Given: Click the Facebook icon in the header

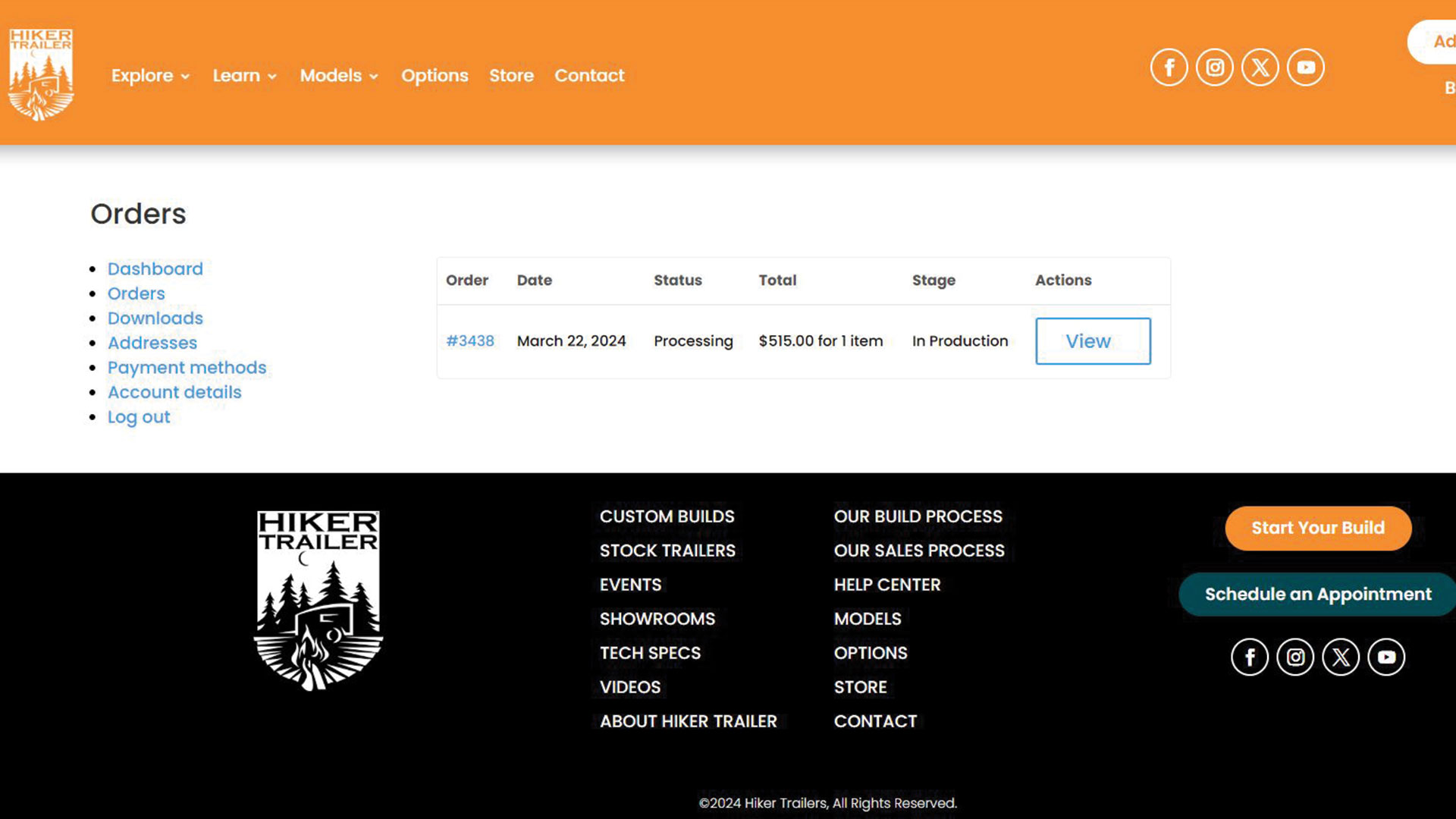Looking at the screenshot, I should tap(1169, 67).
